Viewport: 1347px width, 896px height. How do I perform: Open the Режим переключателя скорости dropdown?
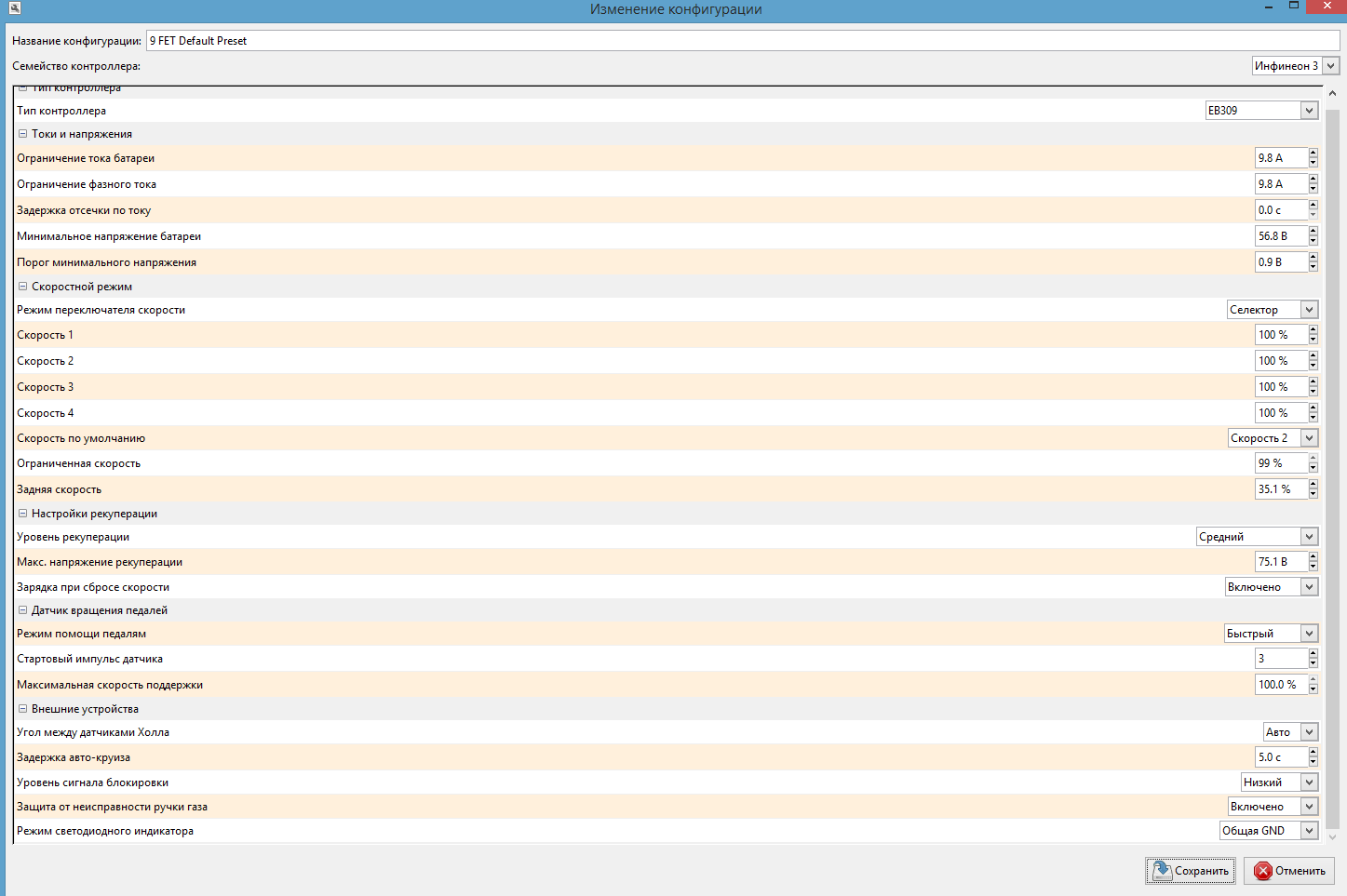[x=1309, y=310]
